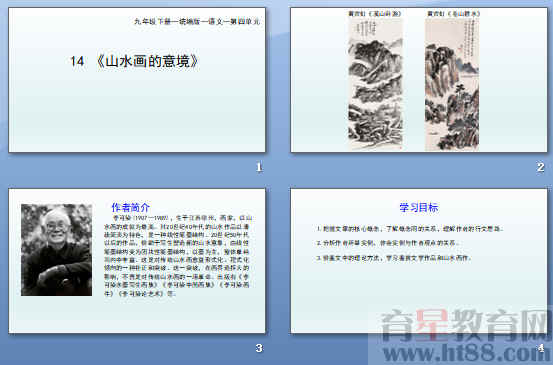Click the 学习目标 heading on slide 4
The height and width of the screenshot is (365, 553).
point(419,207)
